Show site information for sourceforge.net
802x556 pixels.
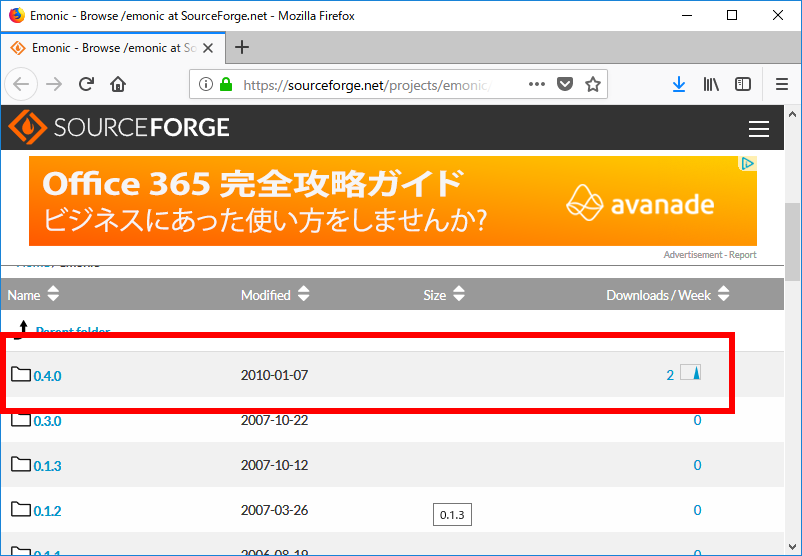pos(206,84)
